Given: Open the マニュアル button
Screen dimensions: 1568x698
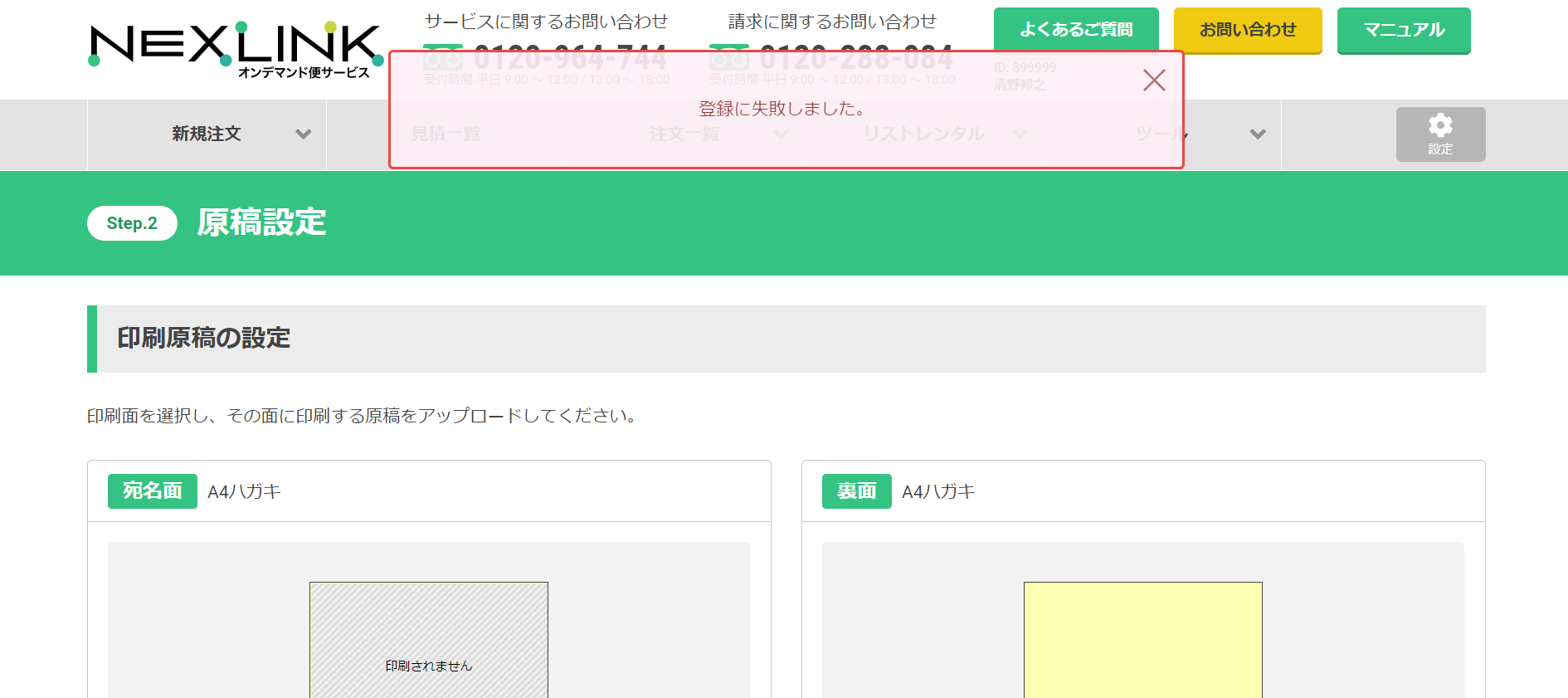Looking at the screenshot, I should click(x=1404, y=30).
